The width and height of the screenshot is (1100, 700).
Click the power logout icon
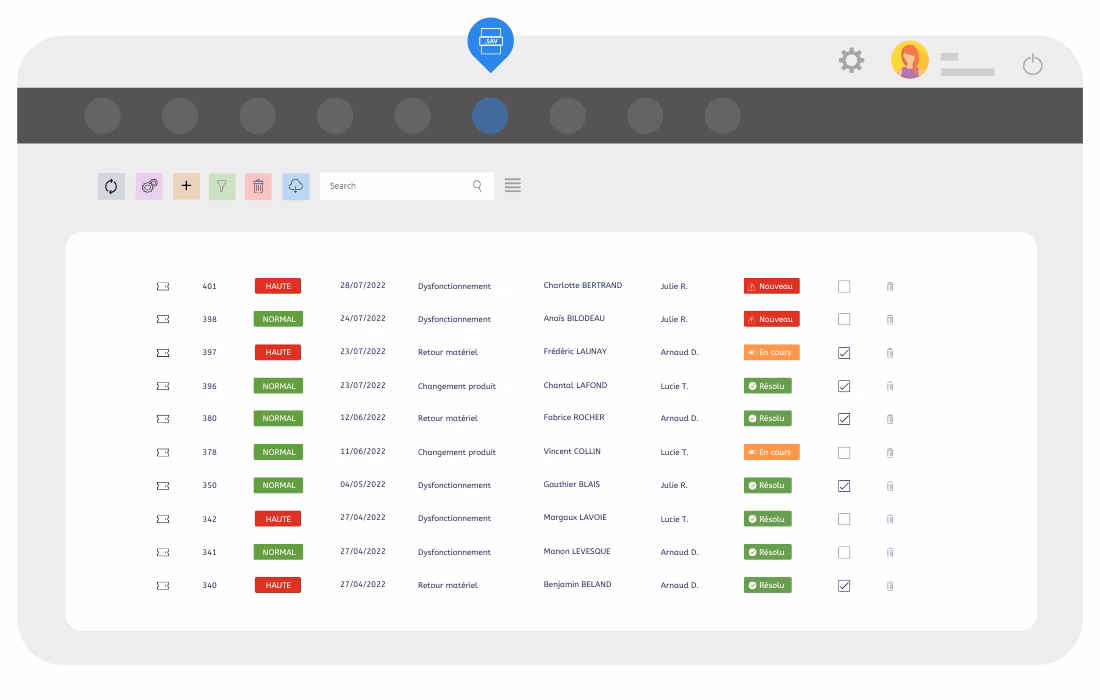click(x=1032, y=66)
